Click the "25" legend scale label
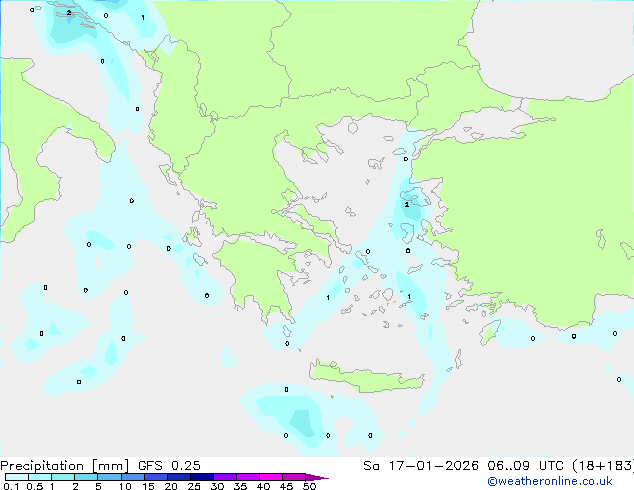This screenshot has height=490, width=634. point(194,486)
